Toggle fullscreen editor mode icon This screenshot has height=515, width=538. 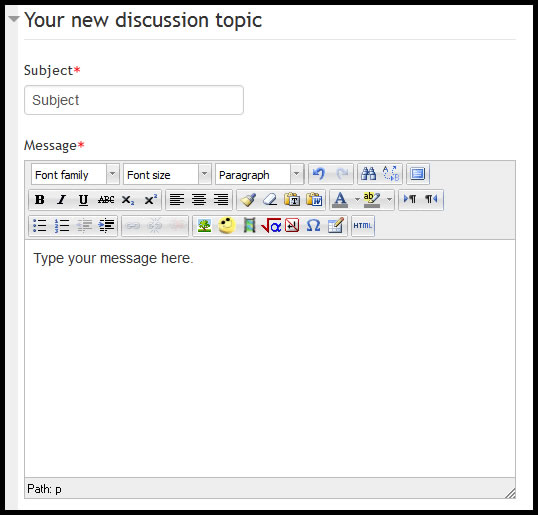(x=418, y=174)
